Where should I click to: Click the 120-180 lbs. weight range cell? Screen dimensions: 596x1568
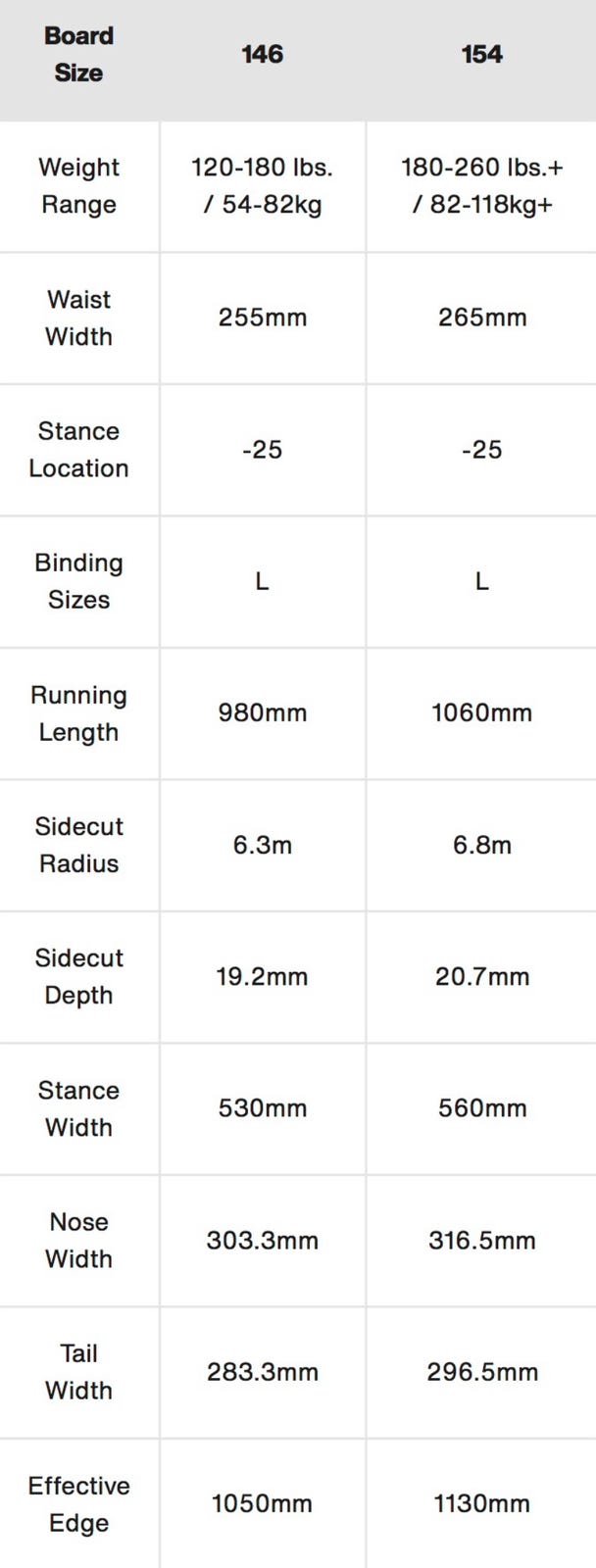click(262, 185)
